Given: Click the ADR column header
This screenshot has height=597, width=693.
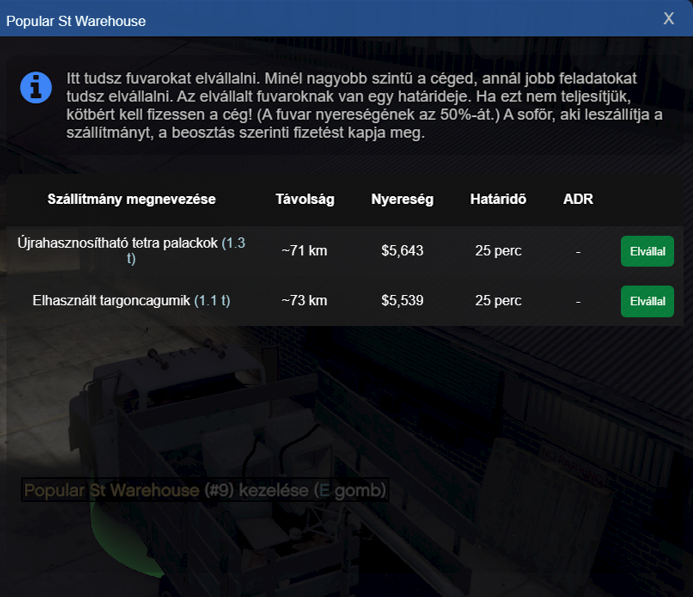Looking at the screenshot, I should (578, 199).
